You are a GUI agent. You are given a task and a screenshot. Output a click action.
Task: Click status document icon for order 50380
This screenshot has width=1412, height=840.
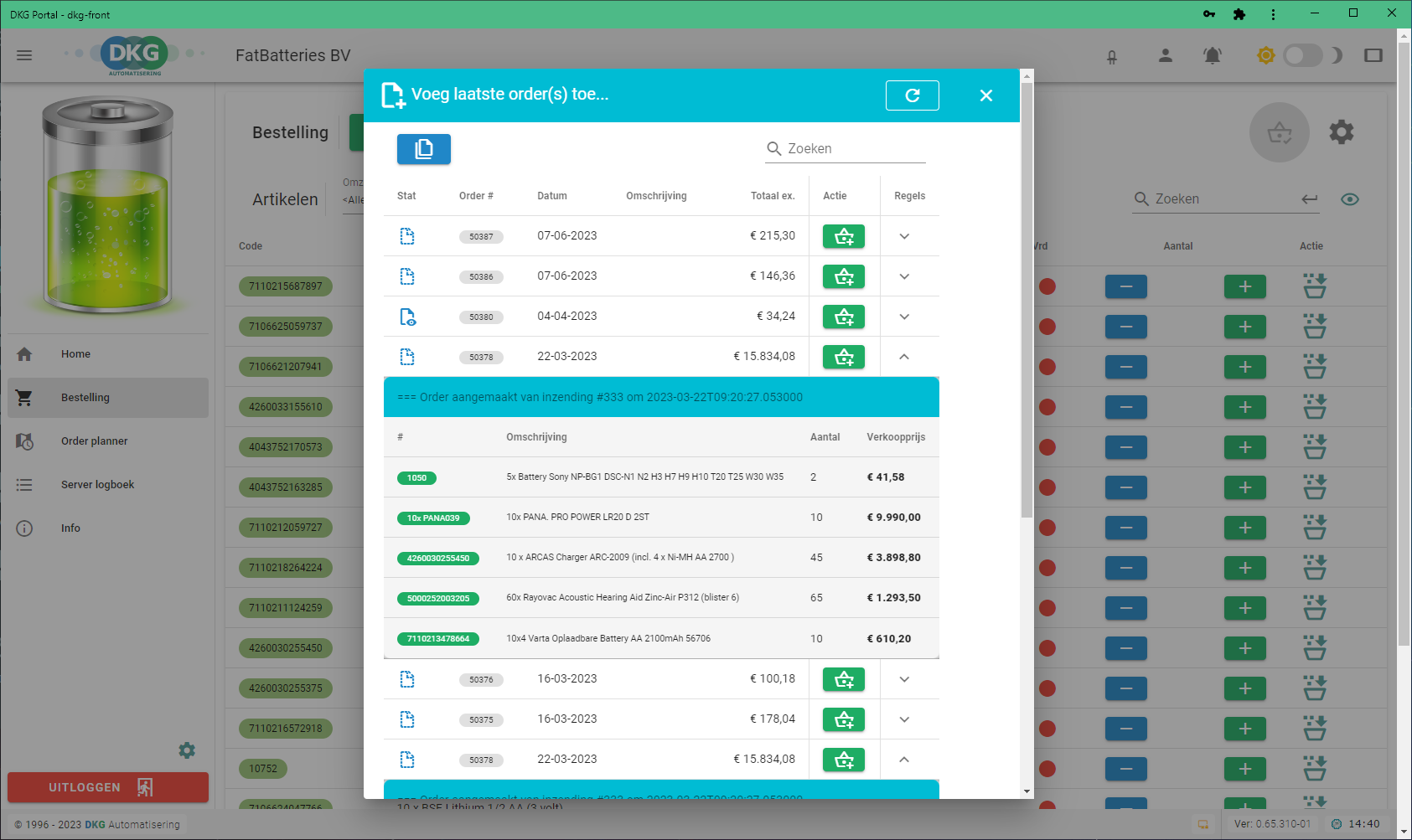point(407,317)
